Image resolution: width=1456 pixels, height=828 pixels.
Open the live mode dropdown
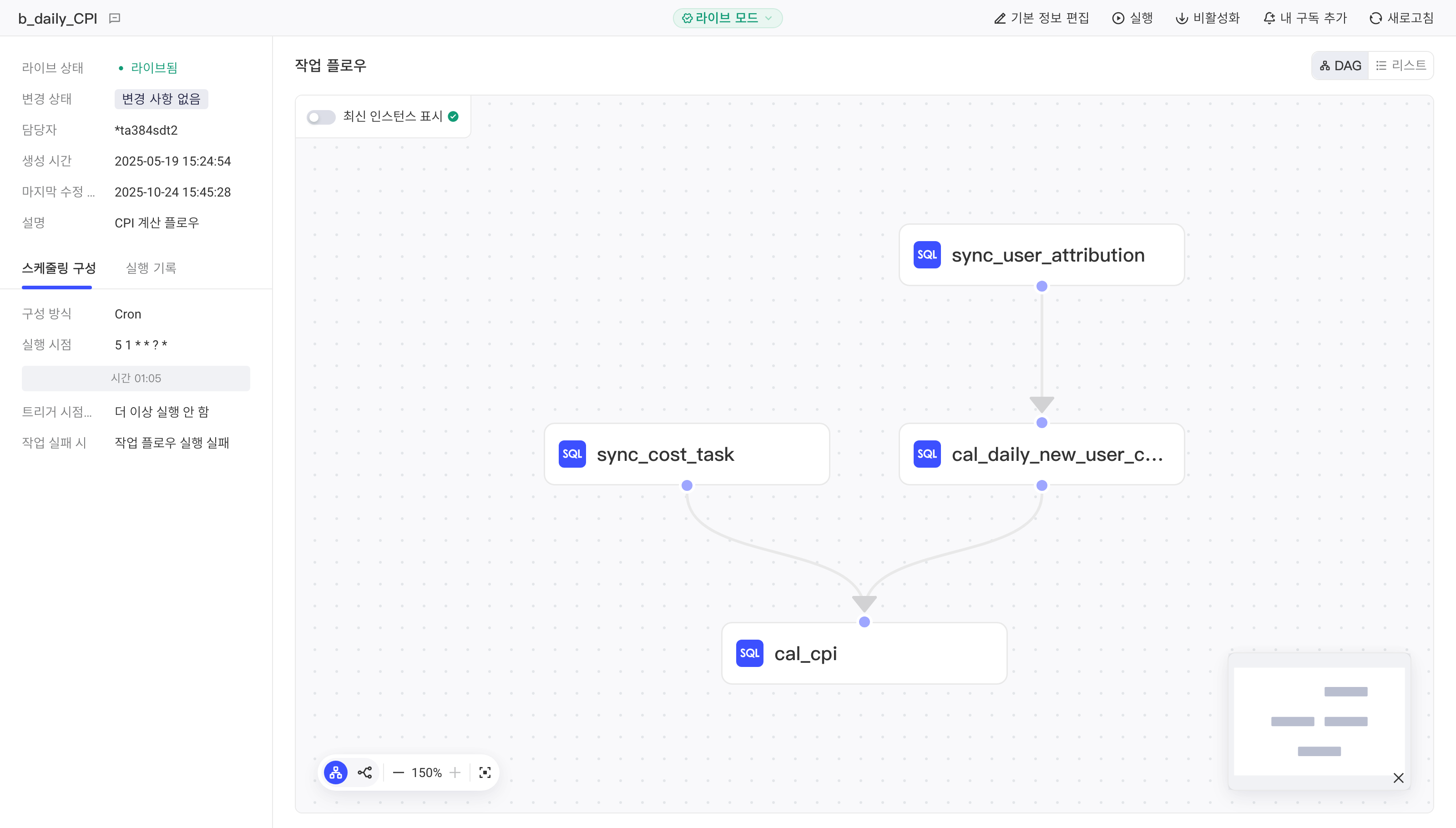coord(728,18)
